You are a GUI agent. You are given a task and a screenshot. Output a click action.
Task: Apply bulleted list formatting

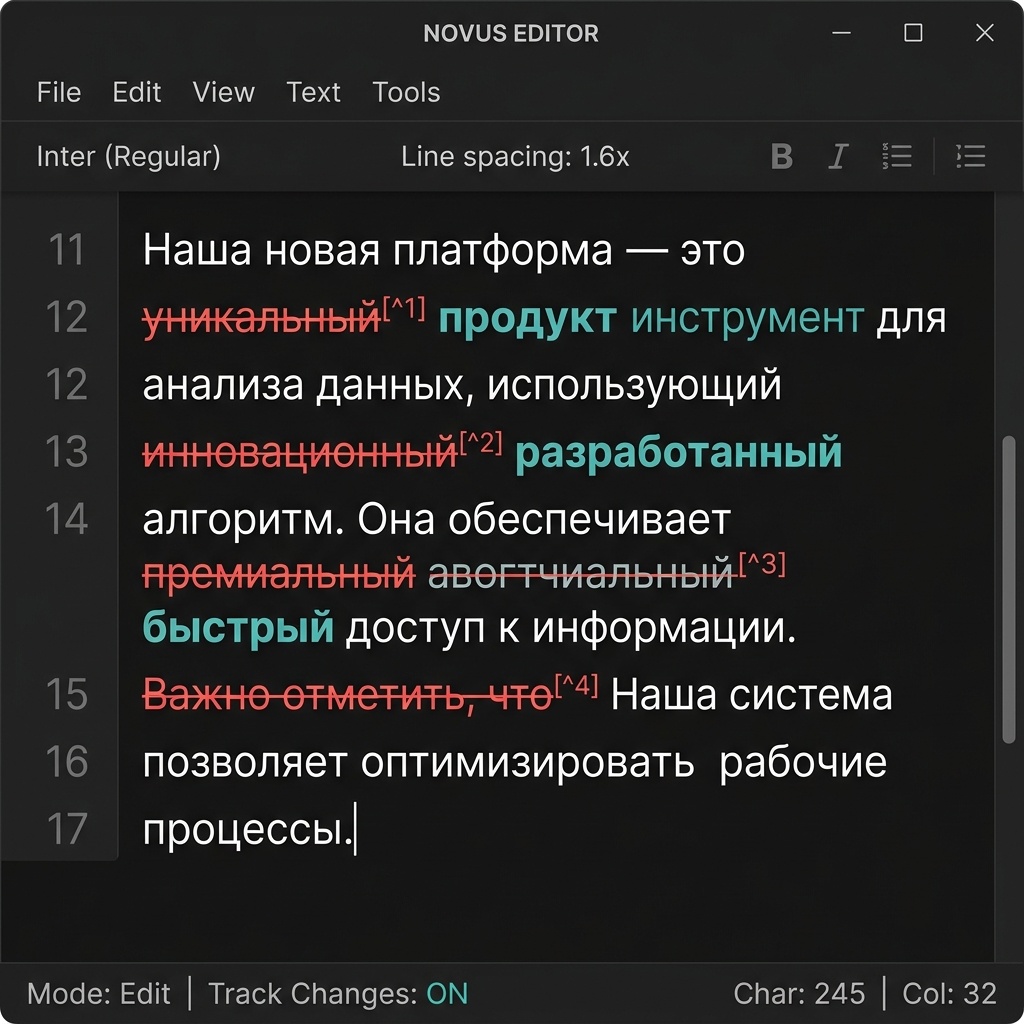(x=970, y=156)
